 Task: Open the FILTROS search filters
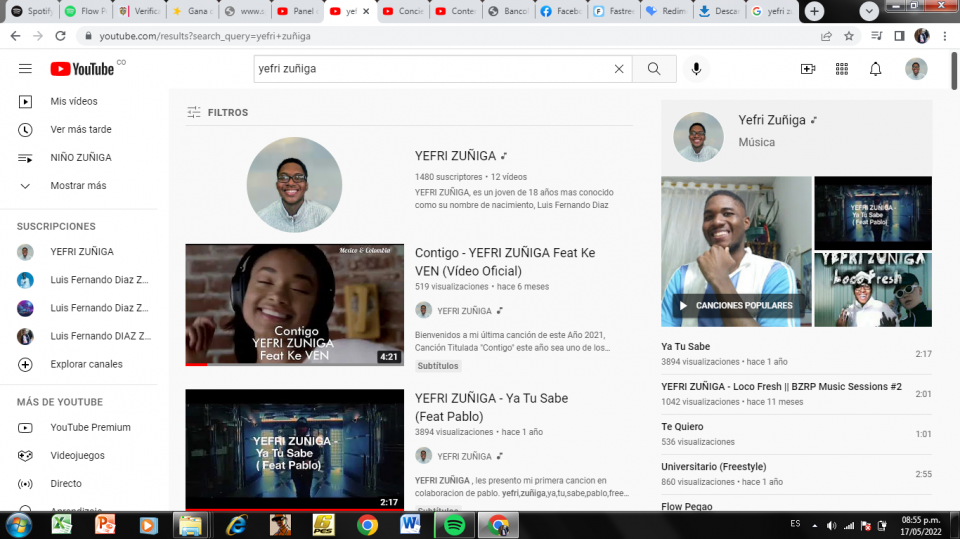[x=217, y=112]
